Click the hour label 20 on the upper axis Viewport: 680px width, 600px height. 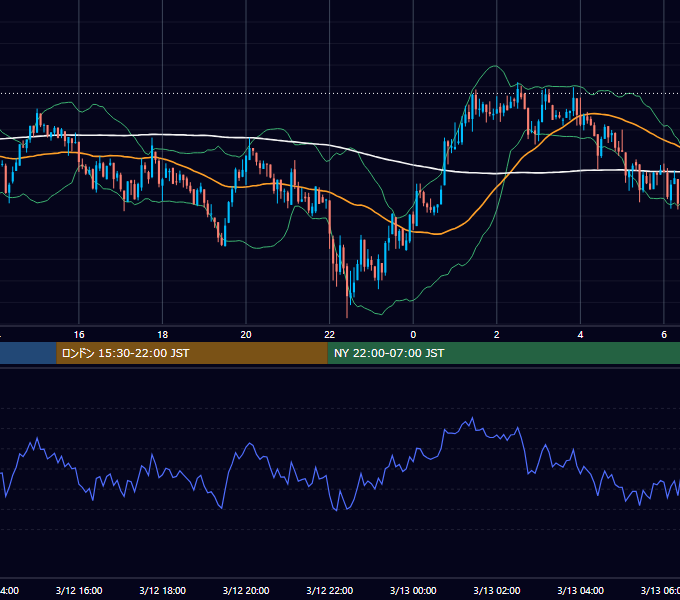click(x=246, y=335)
